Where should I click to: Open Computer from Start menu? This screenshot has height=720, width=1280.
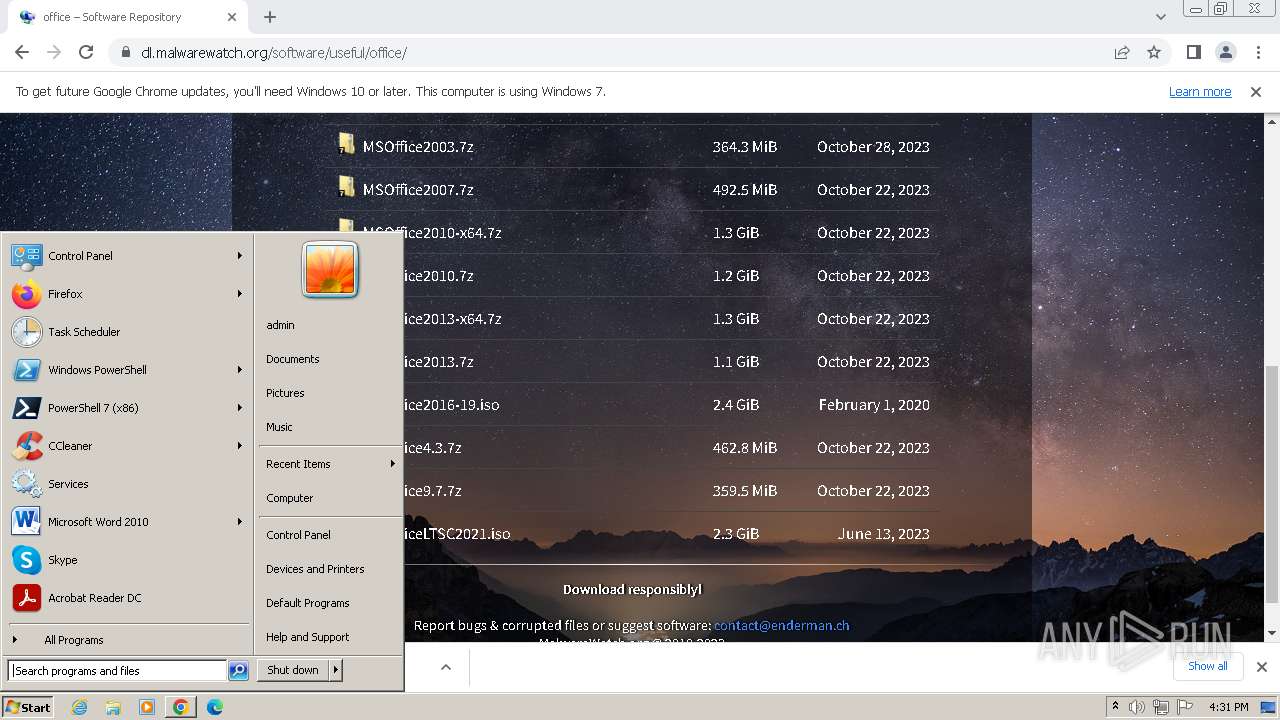pyautogui.click(x=290, y=498)
